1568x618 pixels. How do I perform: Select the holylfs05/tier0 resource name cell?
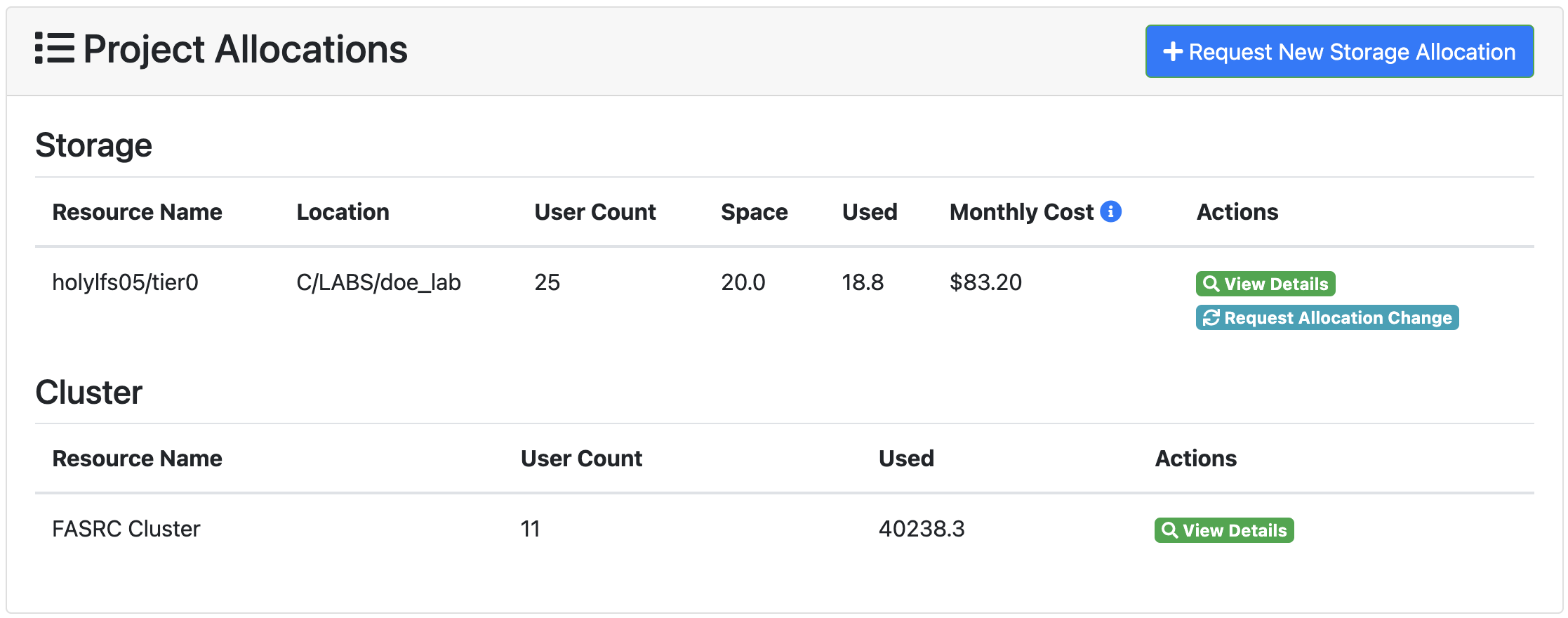125,282
